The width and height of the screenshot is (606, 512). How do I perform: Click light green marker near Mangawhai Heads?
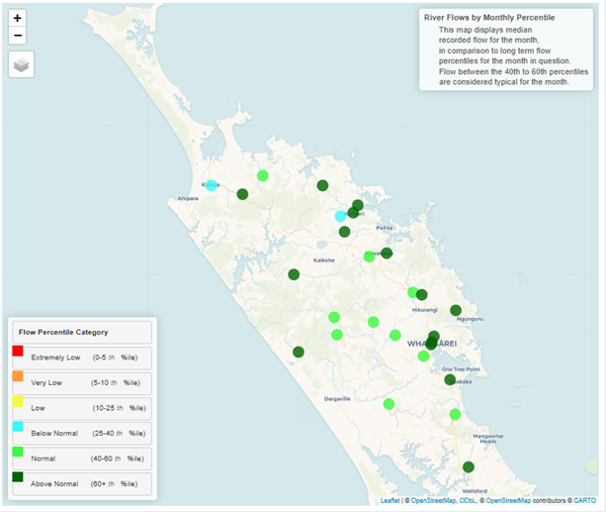(455, 415)
